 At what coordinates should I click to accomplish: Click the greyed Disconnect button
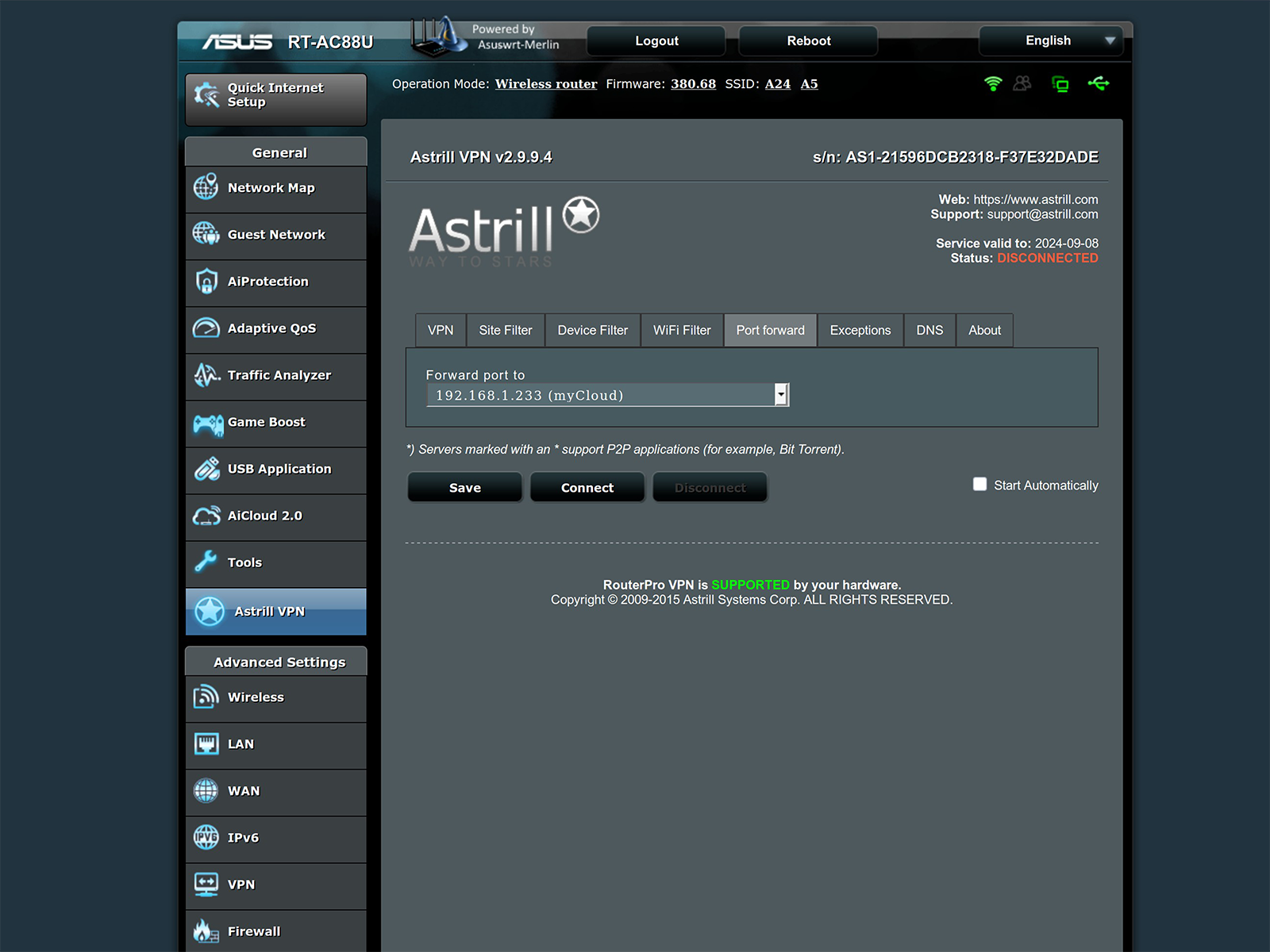[x=710, y=487]
